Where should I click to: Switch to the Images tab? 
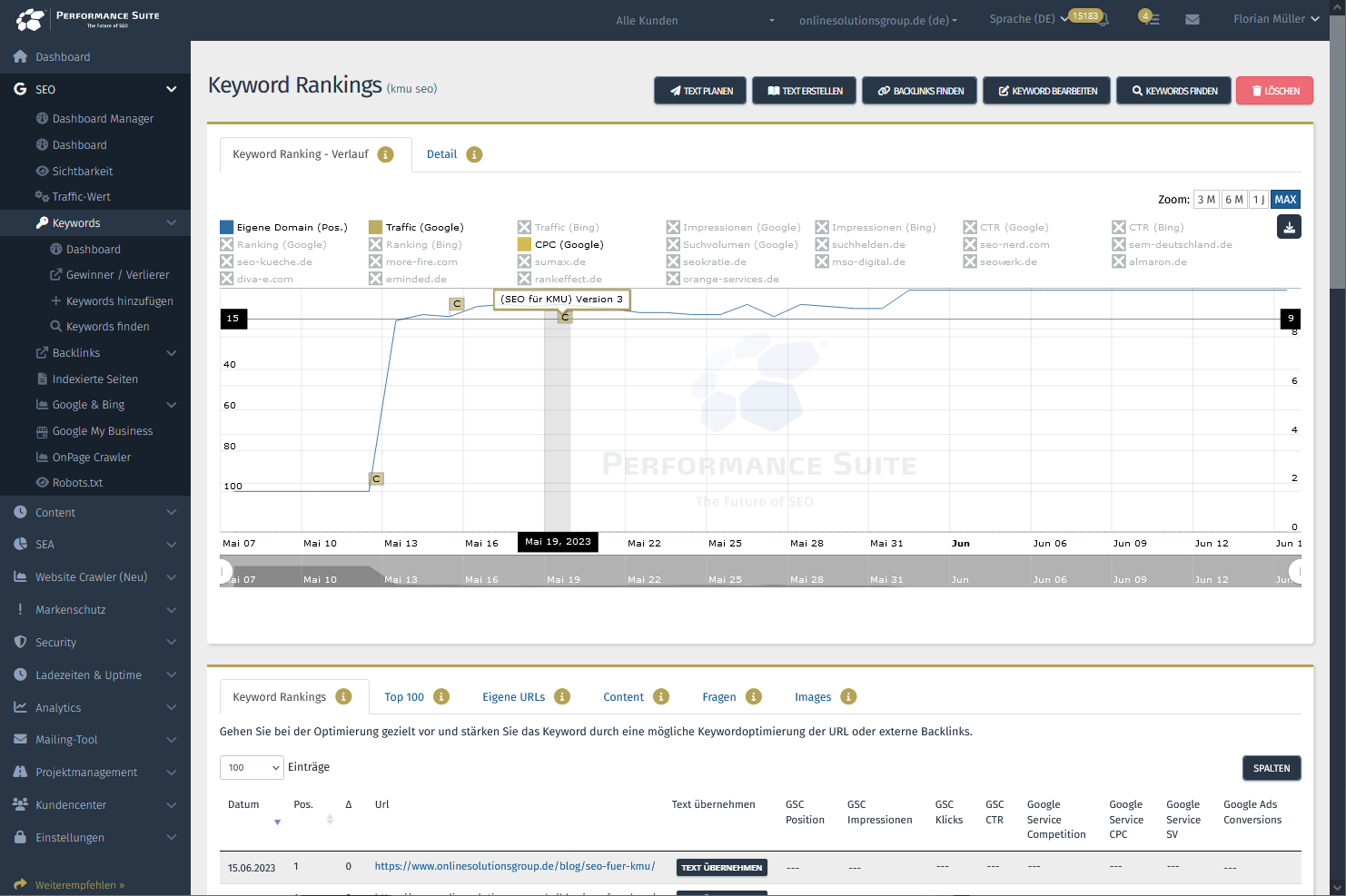[813, 697]
